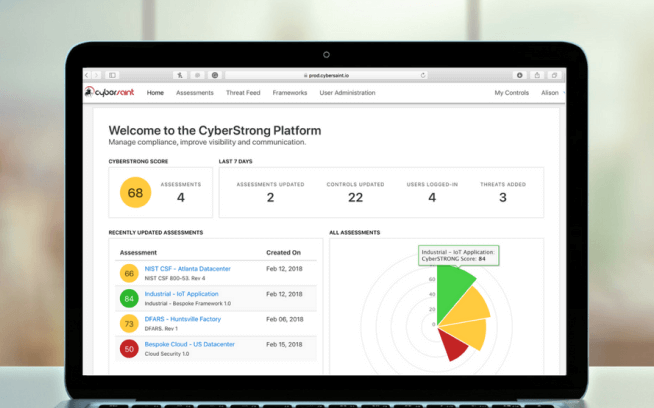
Task: Click the Cloud Security 1.0 subtitle
Action: coord(167,354)
